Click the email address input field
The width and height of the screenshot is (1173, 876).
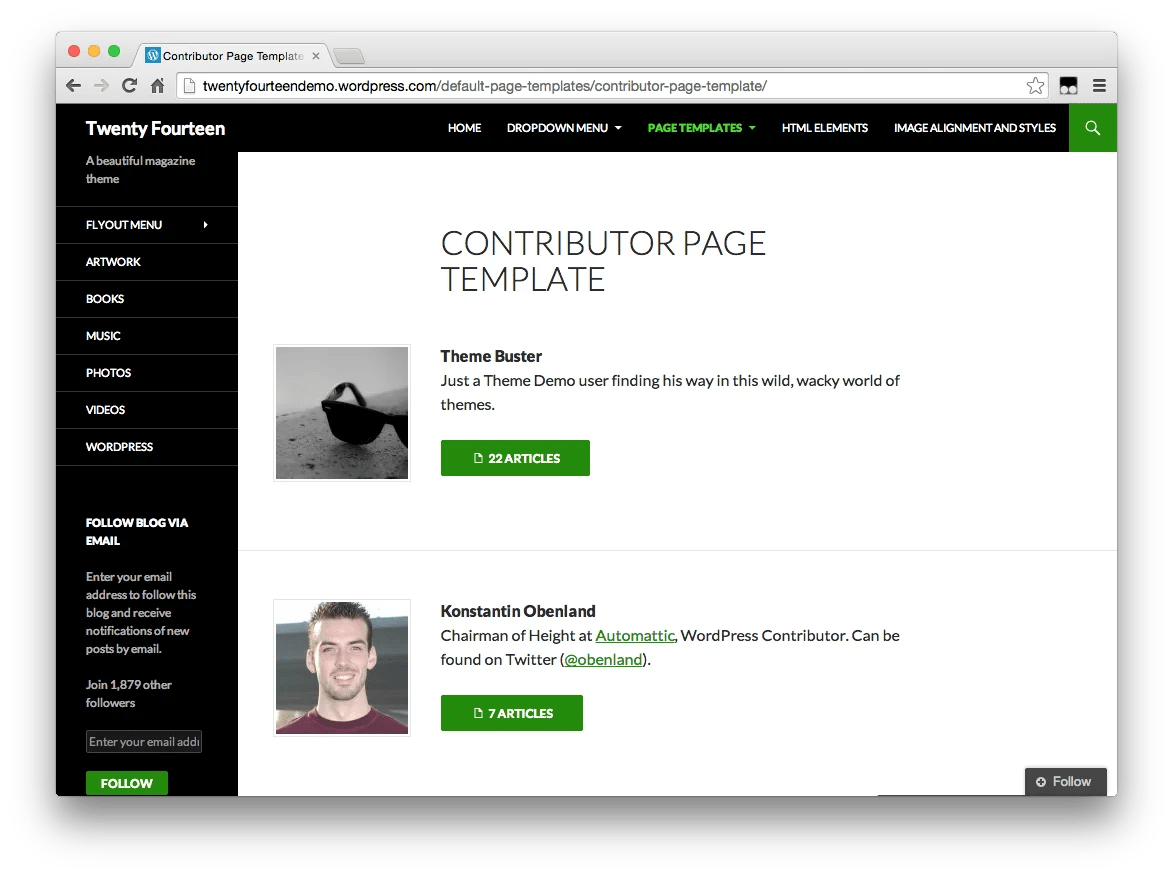(144, 741)
